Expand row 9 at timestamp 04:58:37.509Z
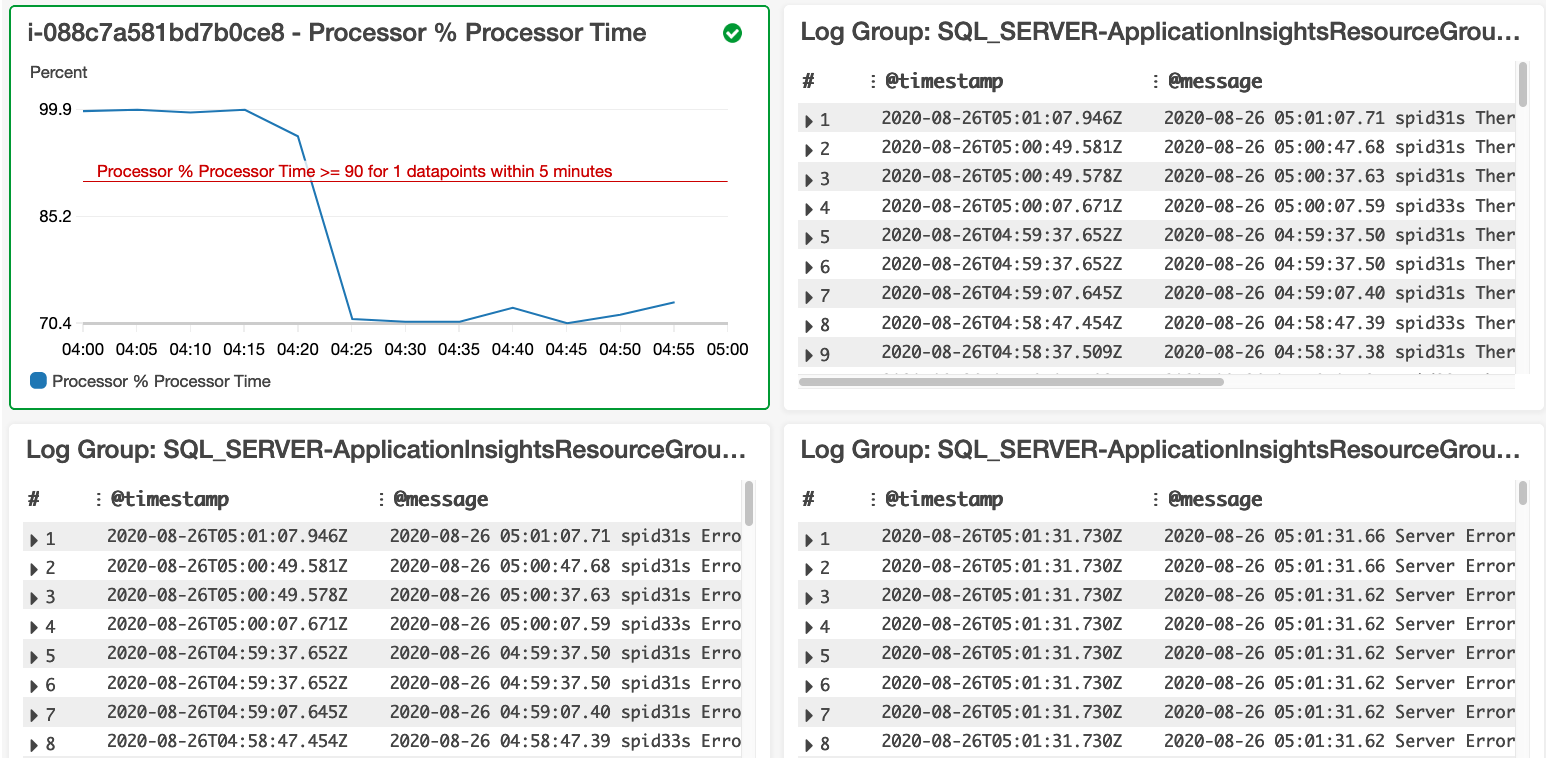 click(809, 355)
